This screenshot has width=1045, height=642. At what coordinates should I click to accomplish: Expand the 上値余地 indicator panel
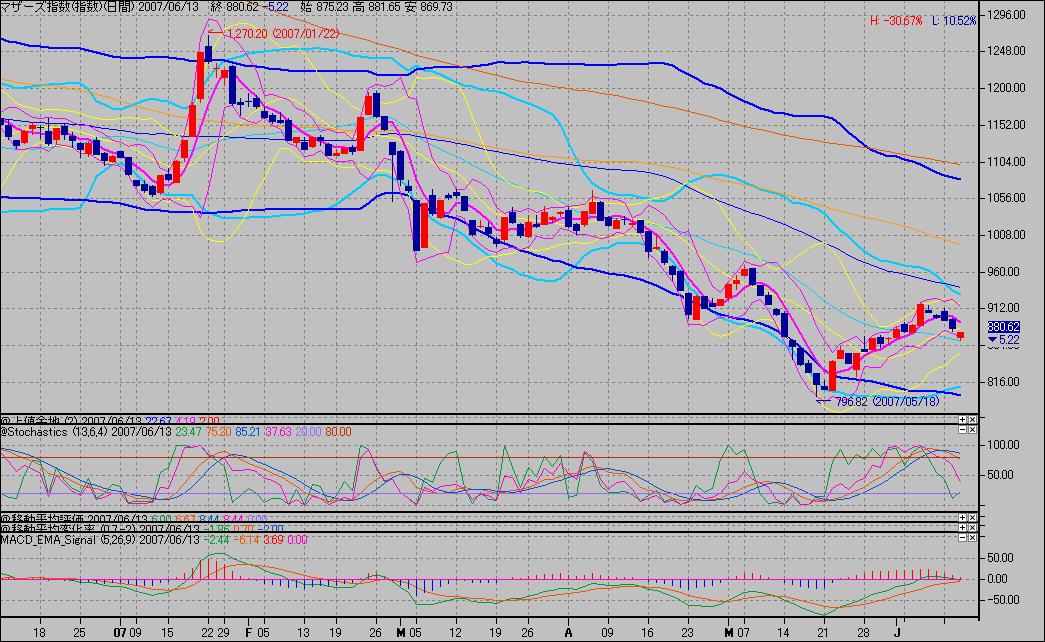[963, 418]
